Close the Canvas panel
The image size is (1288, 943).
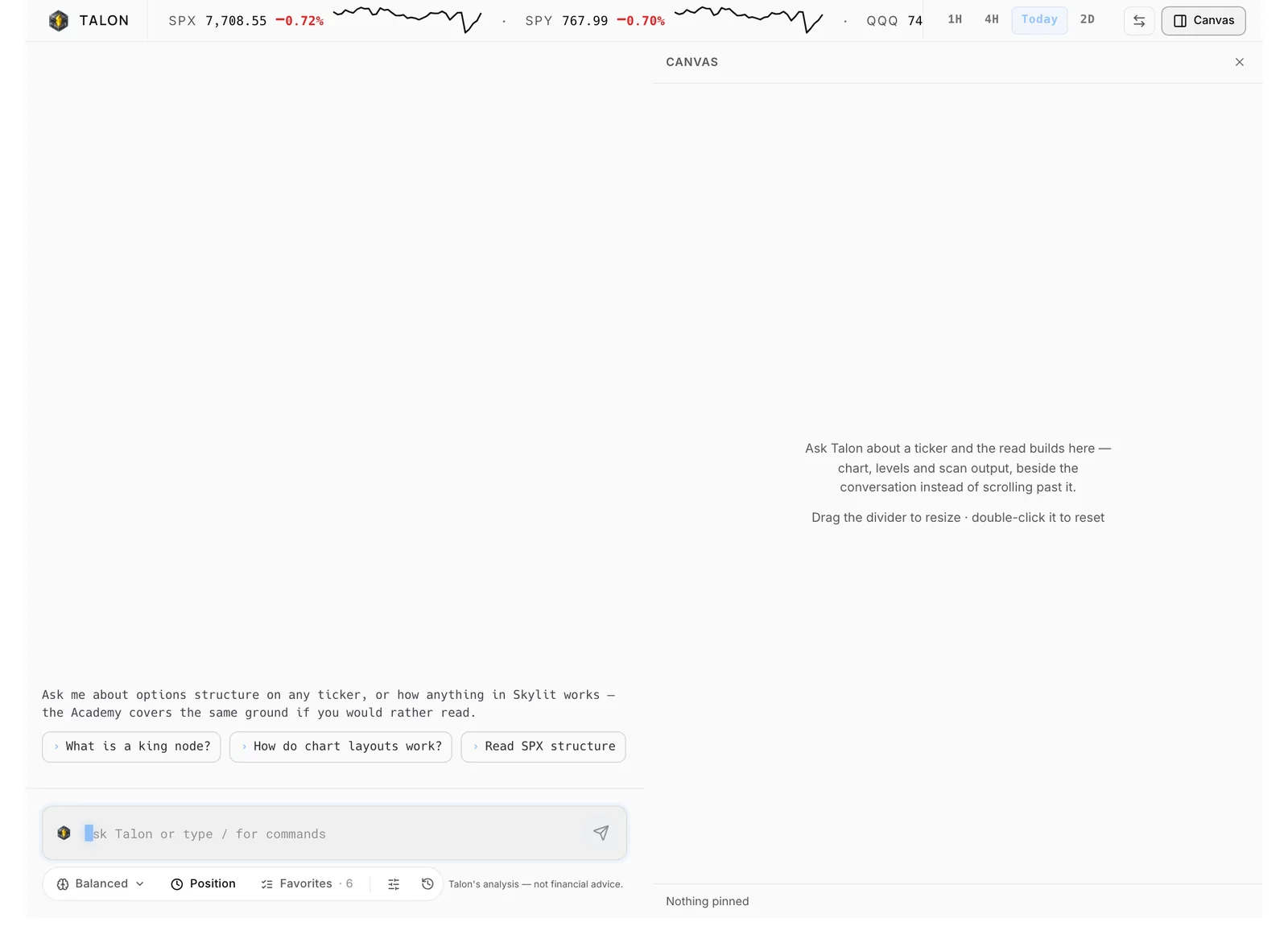pyautogui.click(x=1240, y=62)
